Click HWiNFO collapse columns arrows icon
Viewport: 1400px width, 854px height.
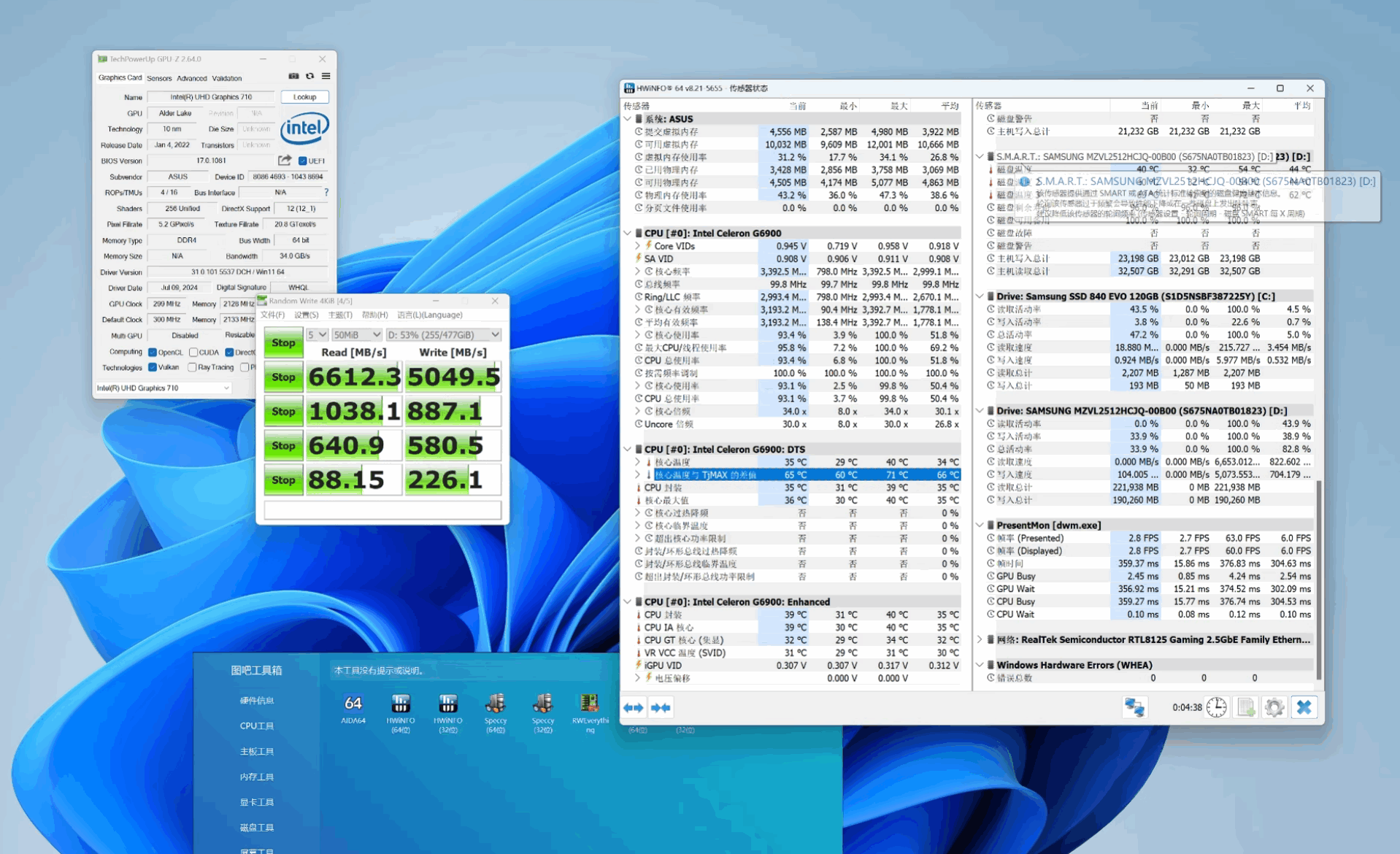coord(661,707)
